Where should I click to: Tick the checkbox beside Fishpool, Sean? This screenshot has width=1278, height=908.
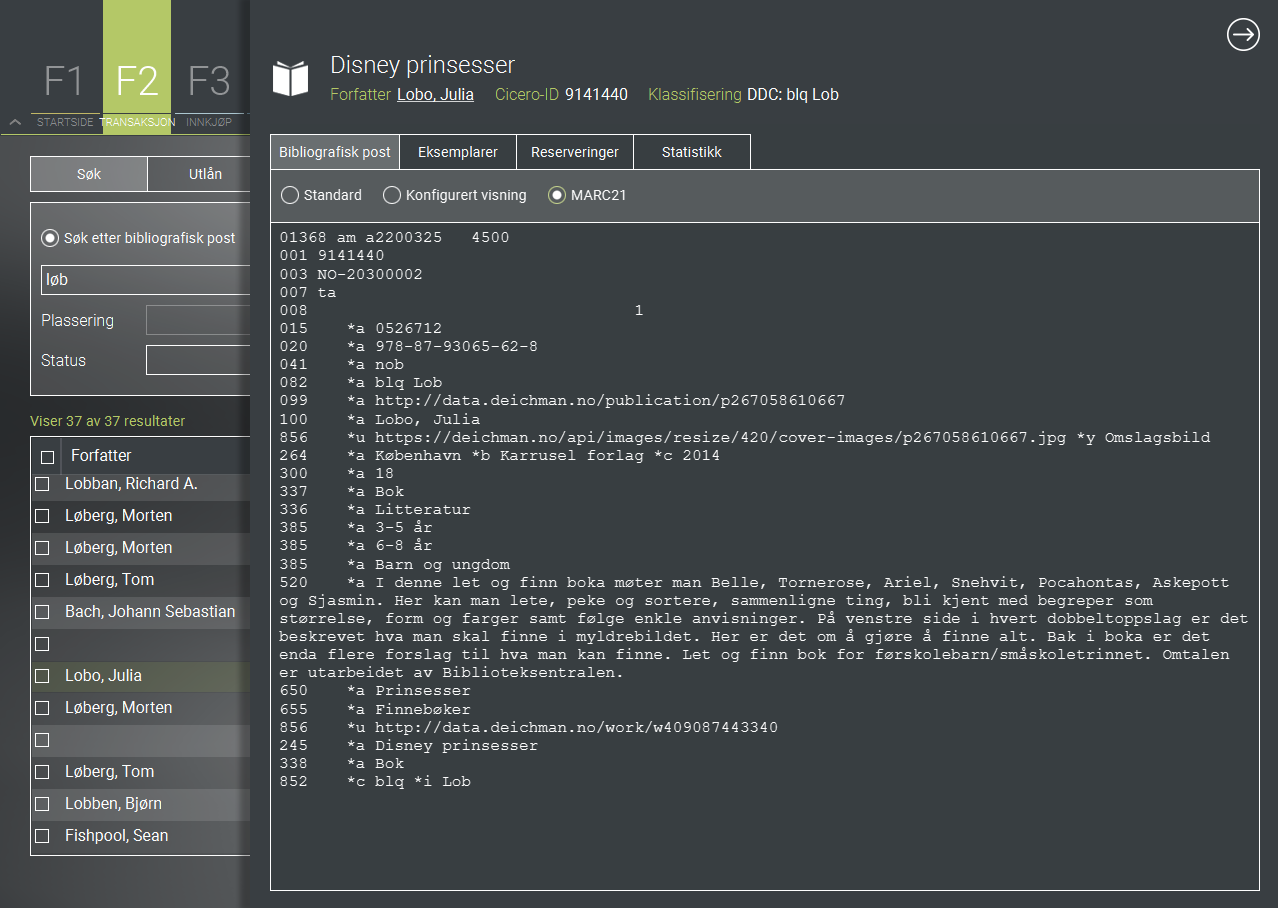pos(42,836)
